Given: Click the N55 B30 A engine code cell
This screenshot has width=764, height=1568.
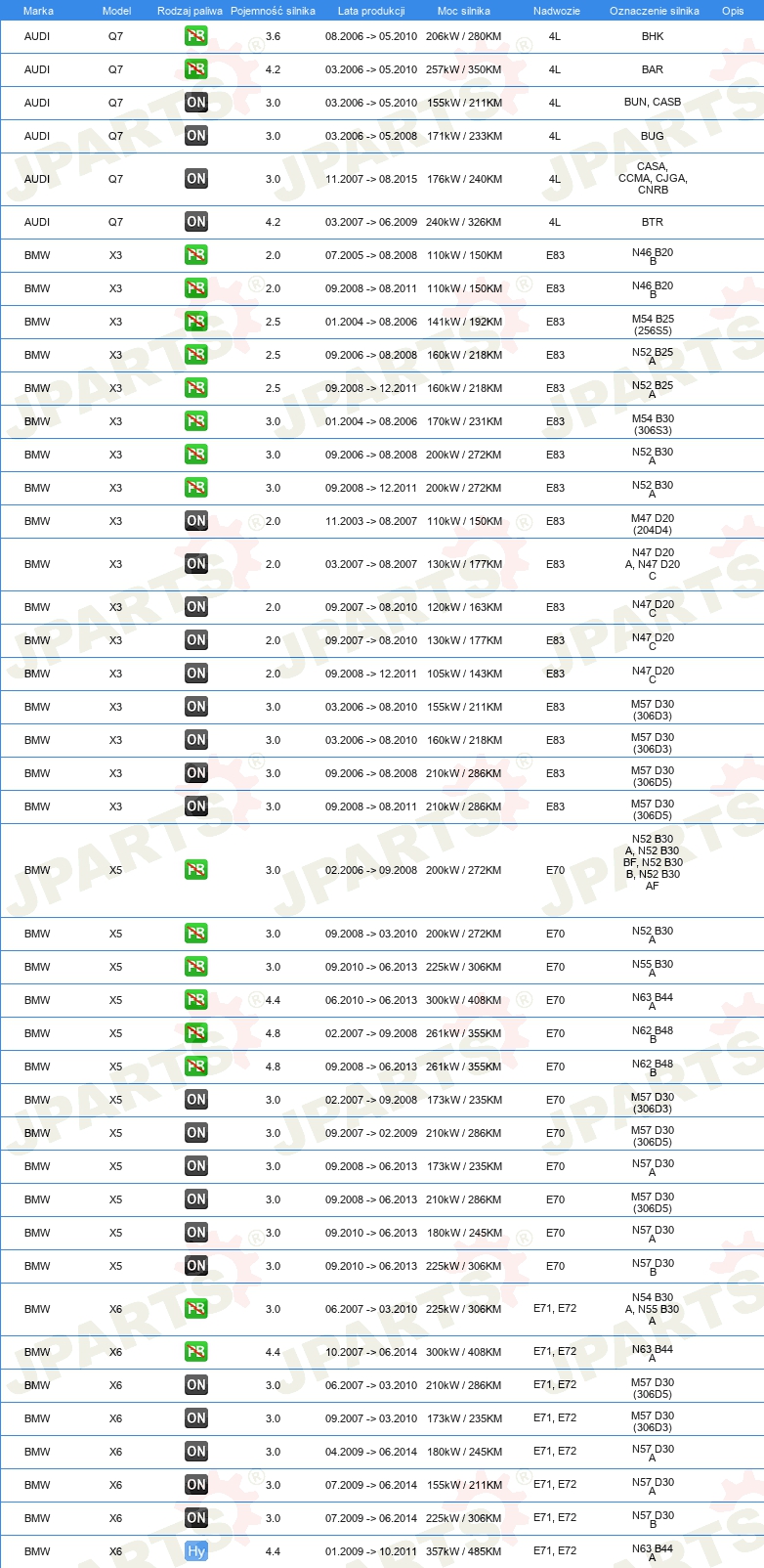Looking at the screenshot, I should pyautogui.click(x=653, y=968).
